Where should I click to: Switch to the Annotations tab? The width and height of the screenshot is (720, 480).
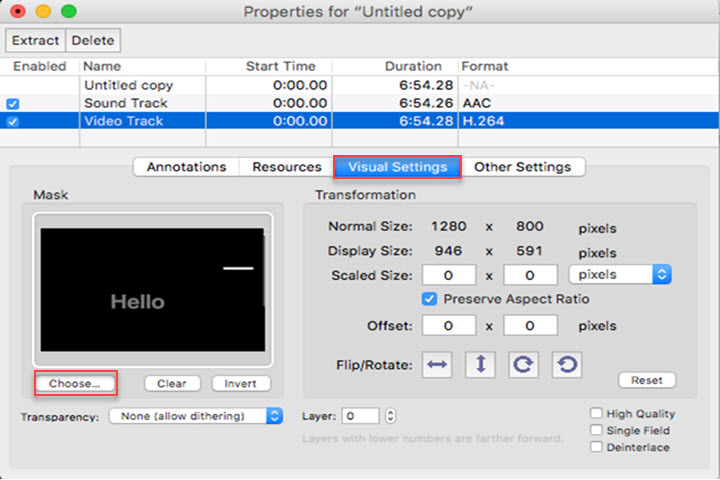187,167
